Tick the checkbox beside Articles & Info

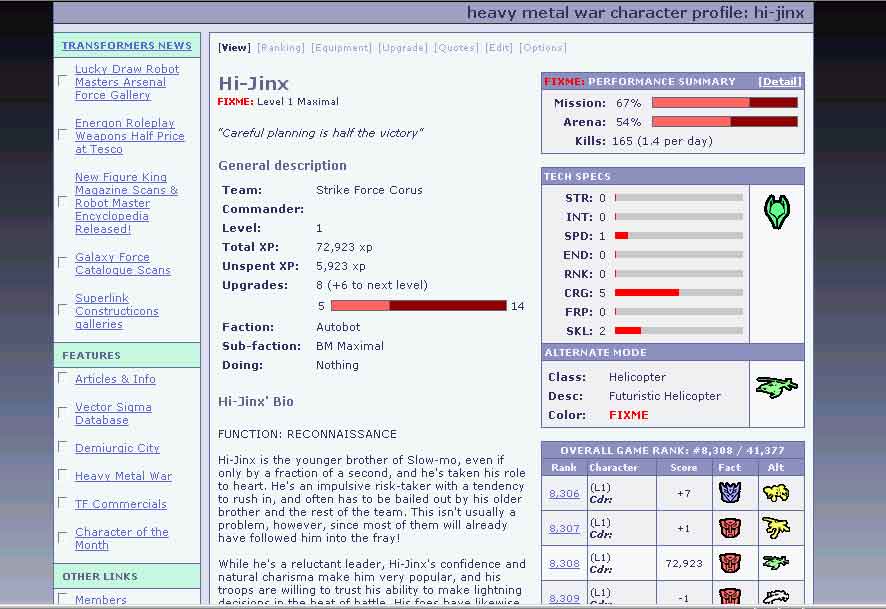[63, 378]
